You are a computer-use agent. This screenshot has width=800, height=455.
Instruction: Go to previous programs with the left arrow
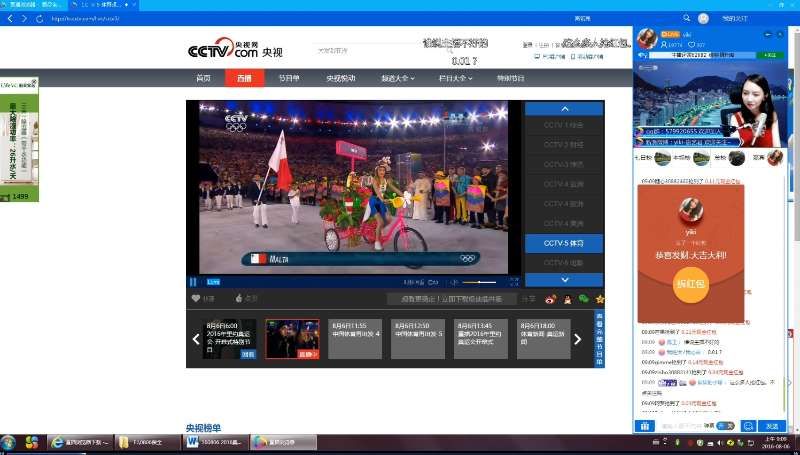click(x=196, y=339)
